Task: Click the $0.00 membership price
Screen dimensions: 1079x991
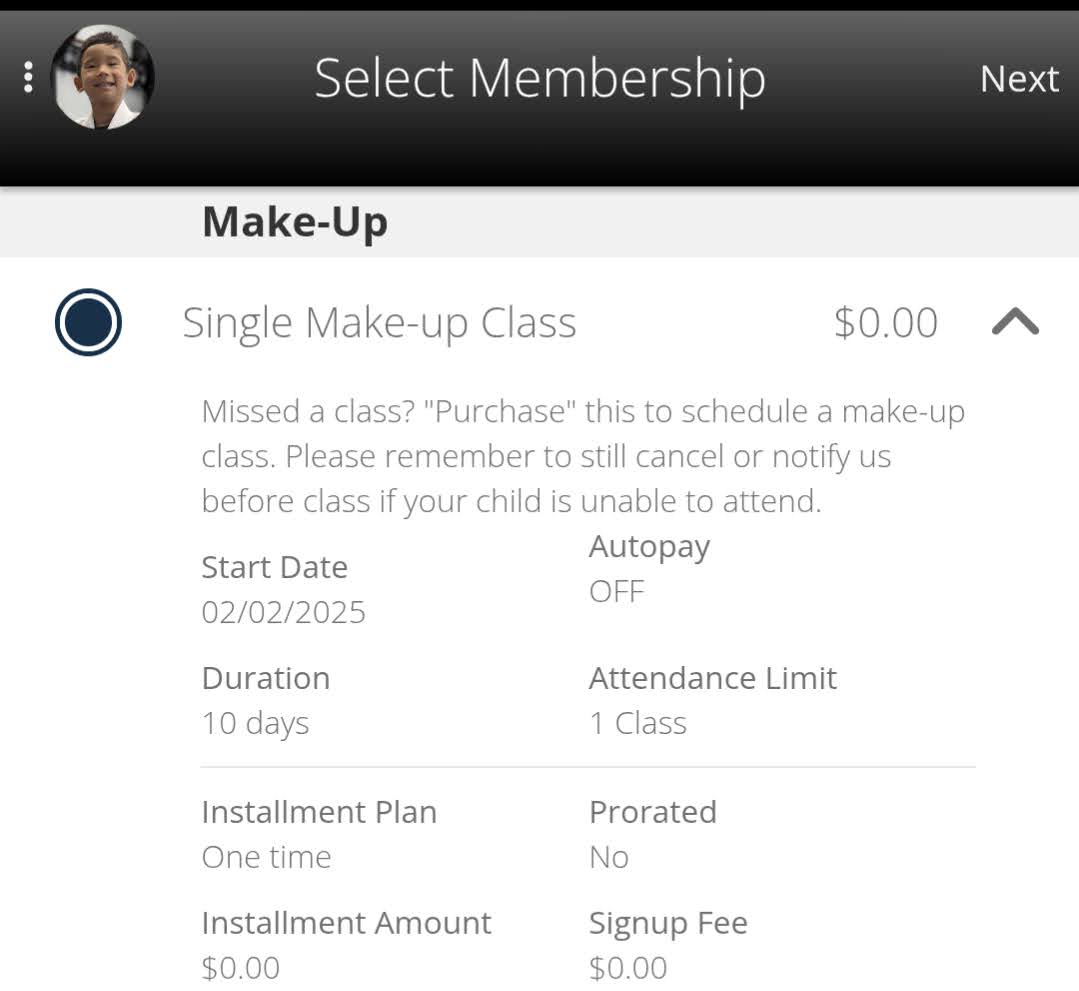Action: pos(886,322)
